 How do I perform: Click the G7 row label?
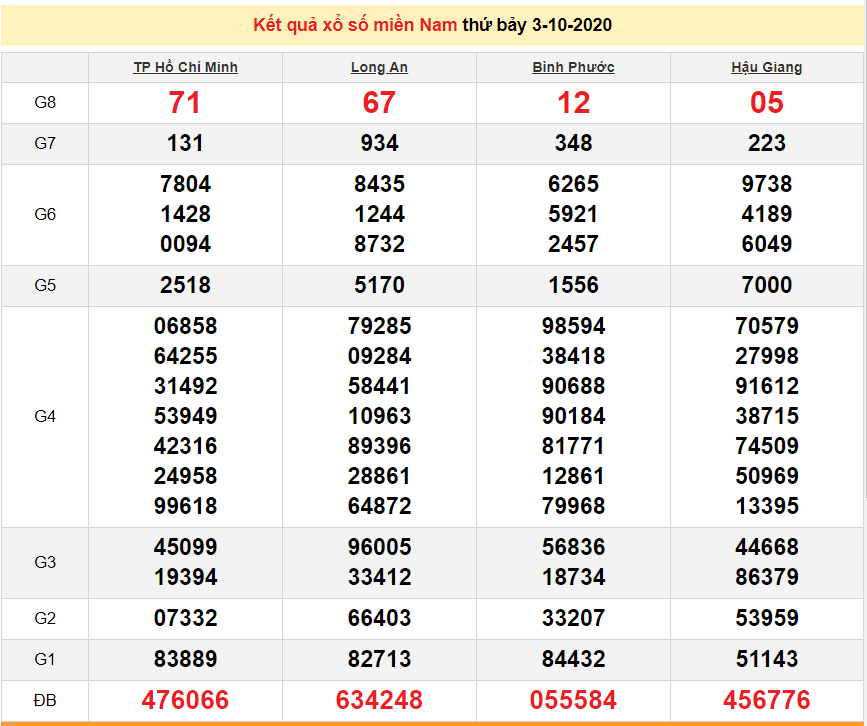tap(45, 143)
